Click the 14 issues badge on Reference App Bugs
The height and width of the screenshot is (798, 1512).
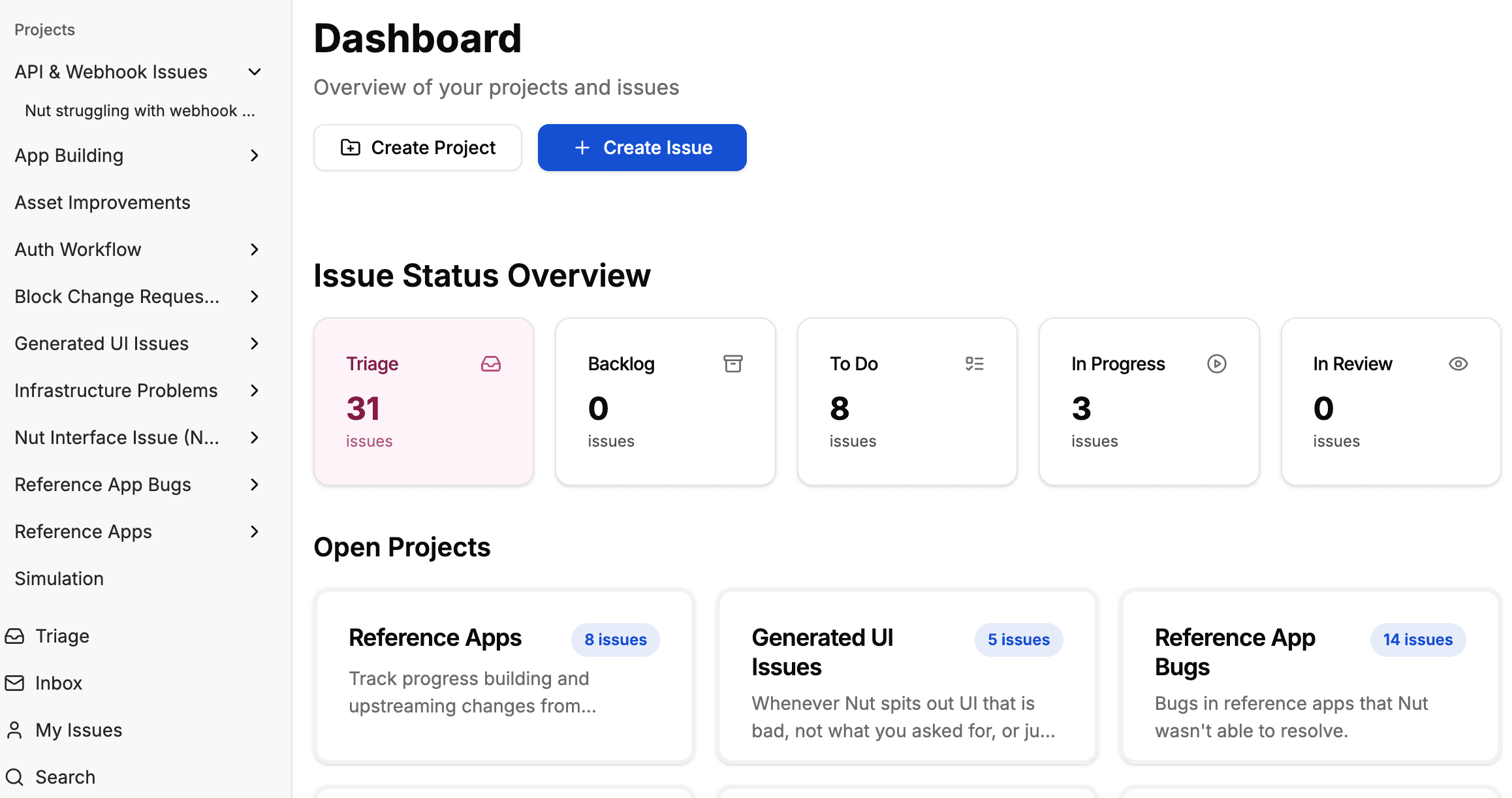click(1417, 639)
